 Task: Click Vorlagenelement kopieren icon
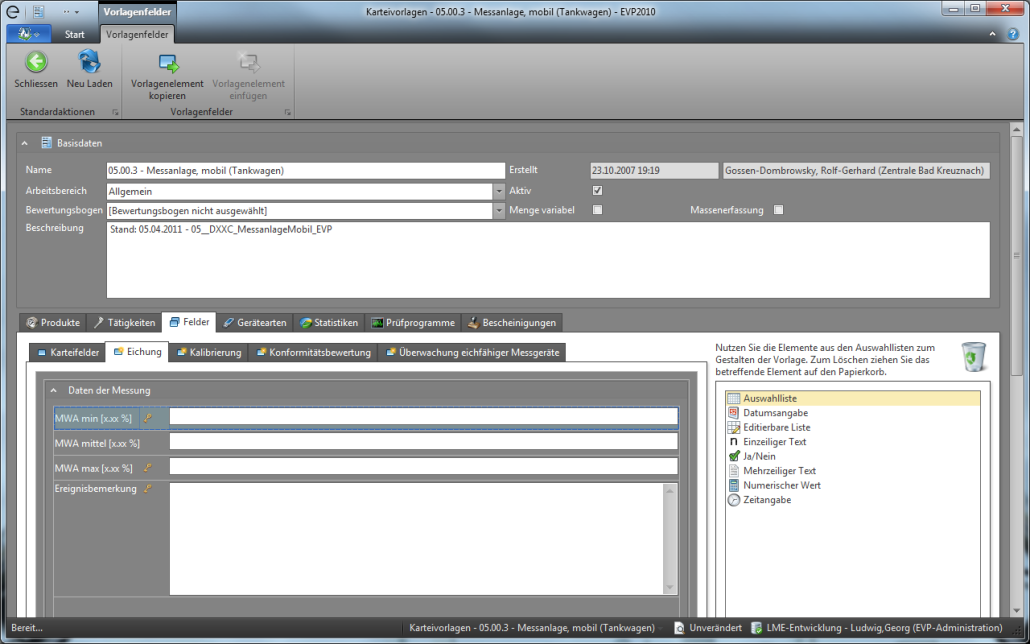pos(167,64)
